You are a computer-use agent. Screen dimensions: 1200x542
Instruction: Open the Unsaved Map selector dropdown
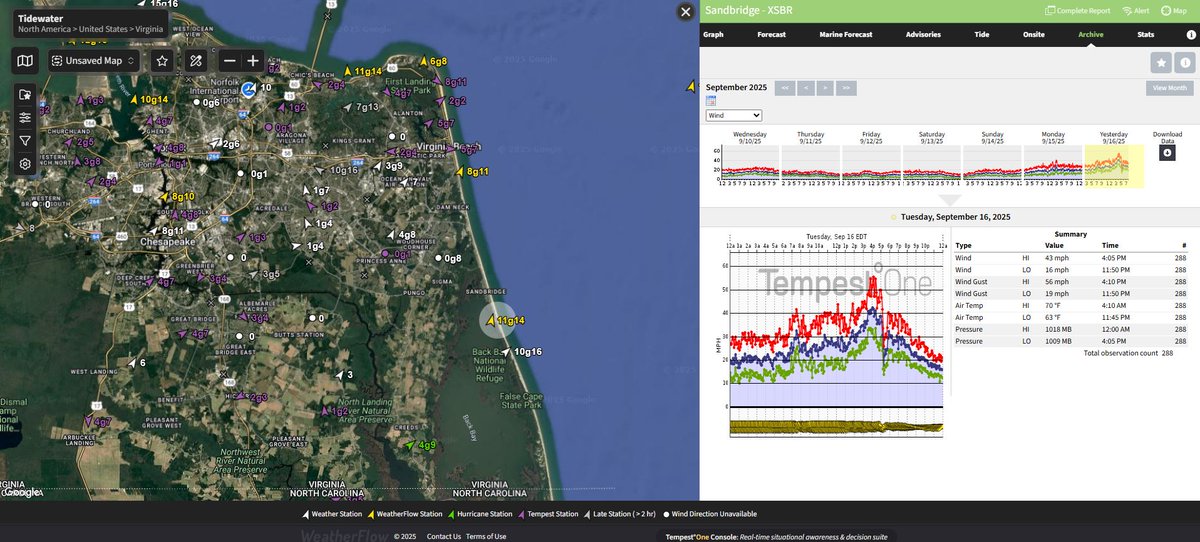click(94, 61)
